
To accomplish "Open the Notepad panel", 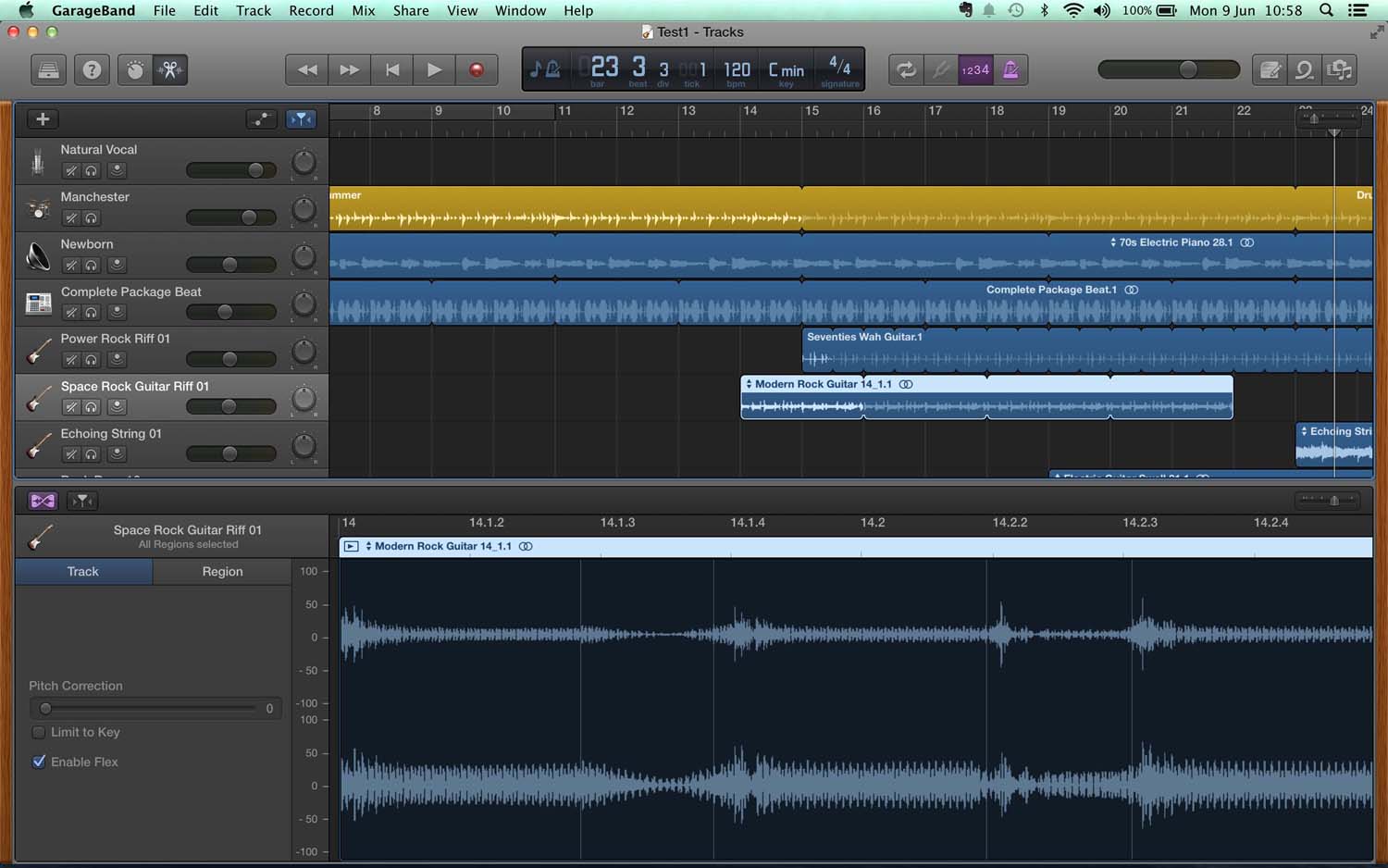I will pos(1270,70).
